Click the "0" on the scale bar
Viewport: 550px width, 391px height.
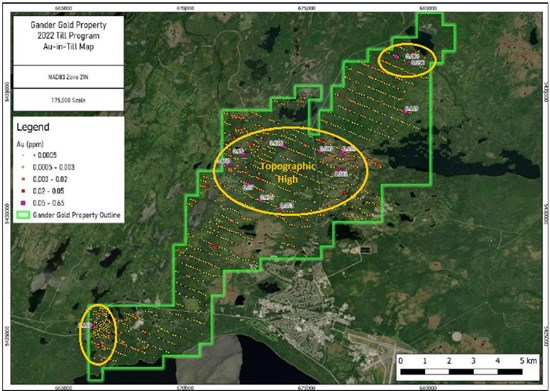[x=401, y=361]
